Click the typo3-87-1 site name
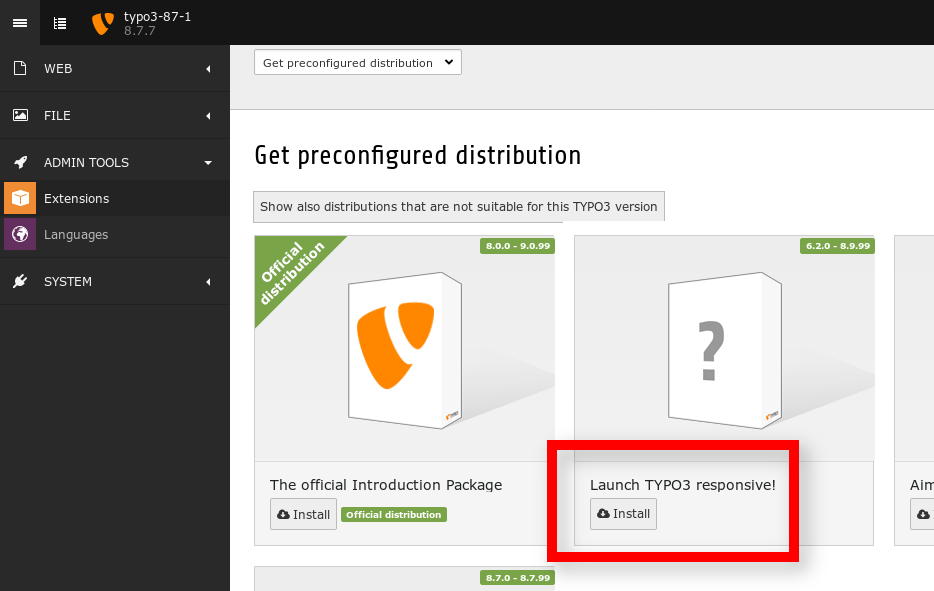934x591 pixels. pyautogui.click(x=157, y=17)
